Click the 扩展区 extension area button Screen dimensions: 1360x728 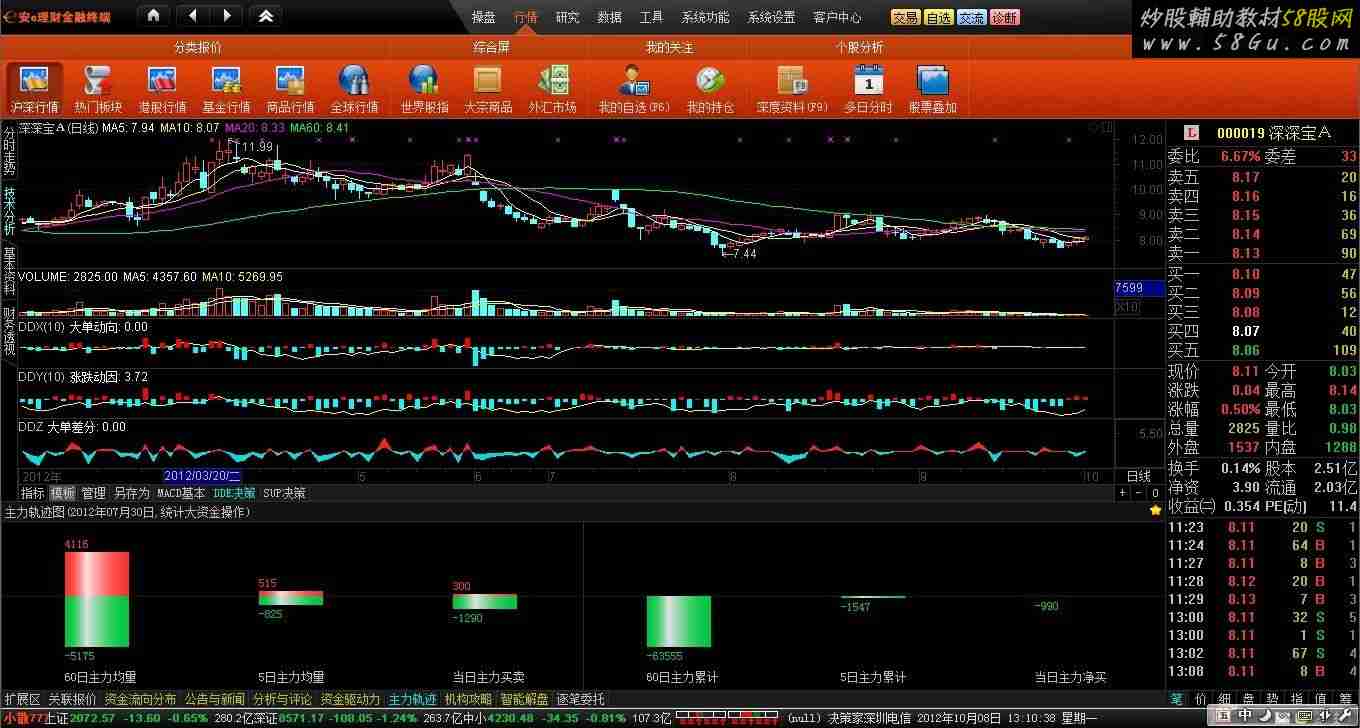coord(22,699)
